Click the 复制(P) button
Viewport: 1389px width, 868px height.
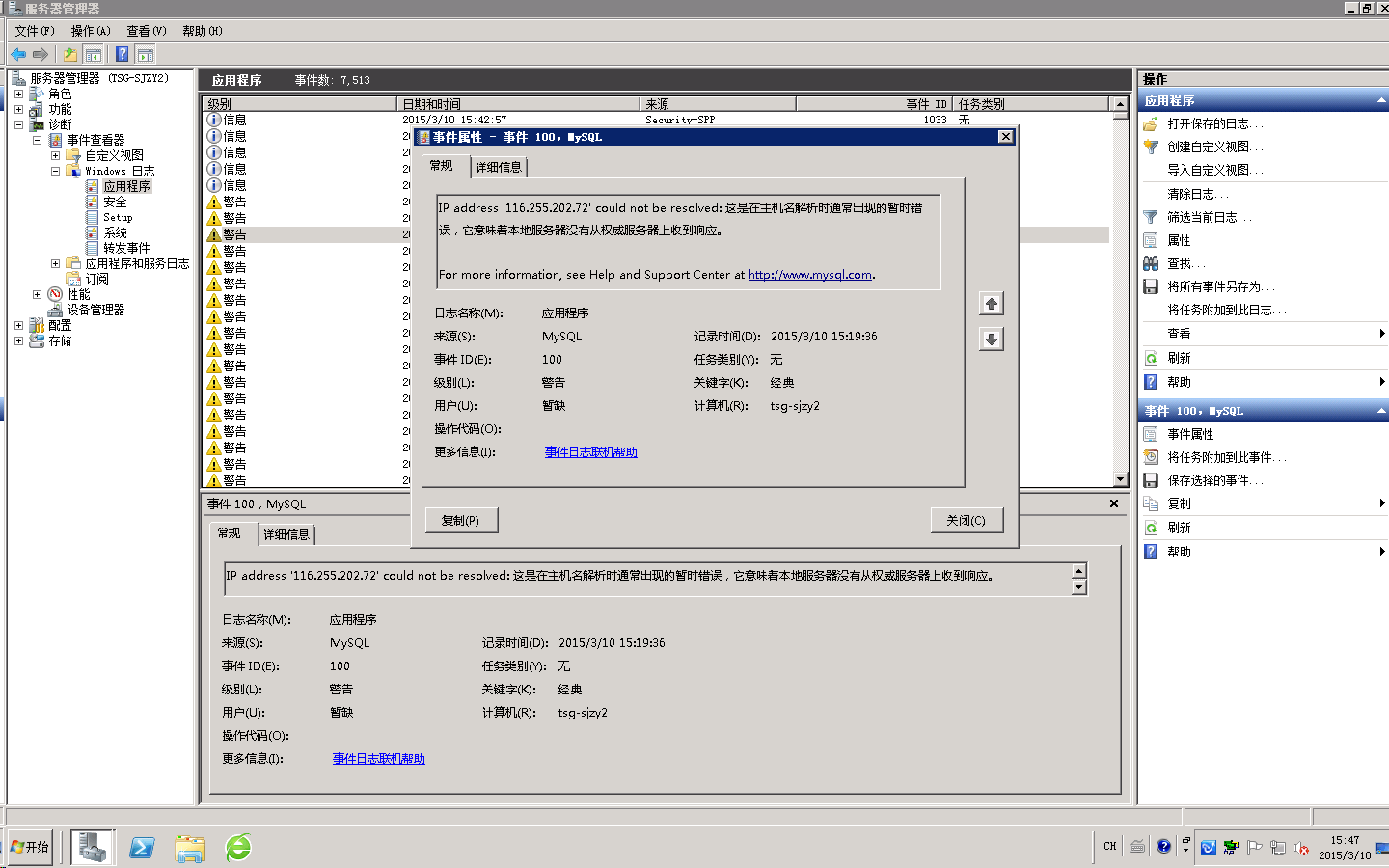point(461,520)
